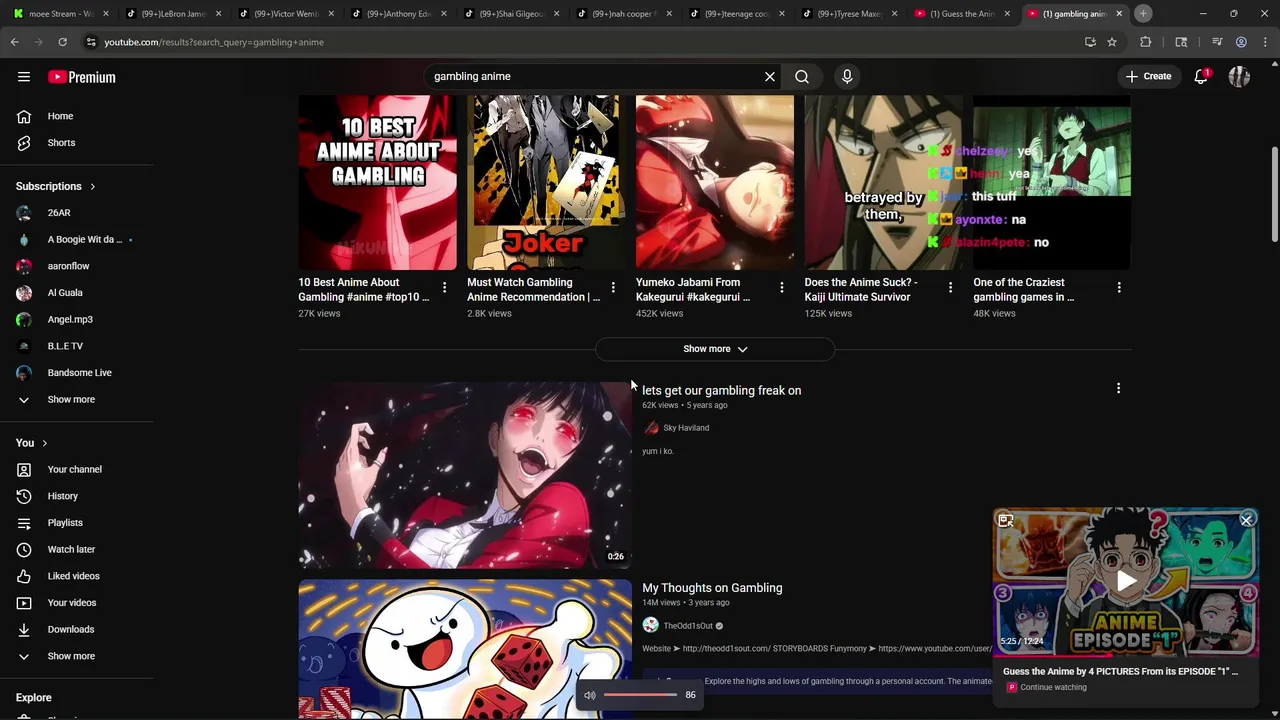The height and width of the screenshot is (720, 1280).
Task: Play the Joker gambling anime recommendation short
Action: [x=546, y=183]
